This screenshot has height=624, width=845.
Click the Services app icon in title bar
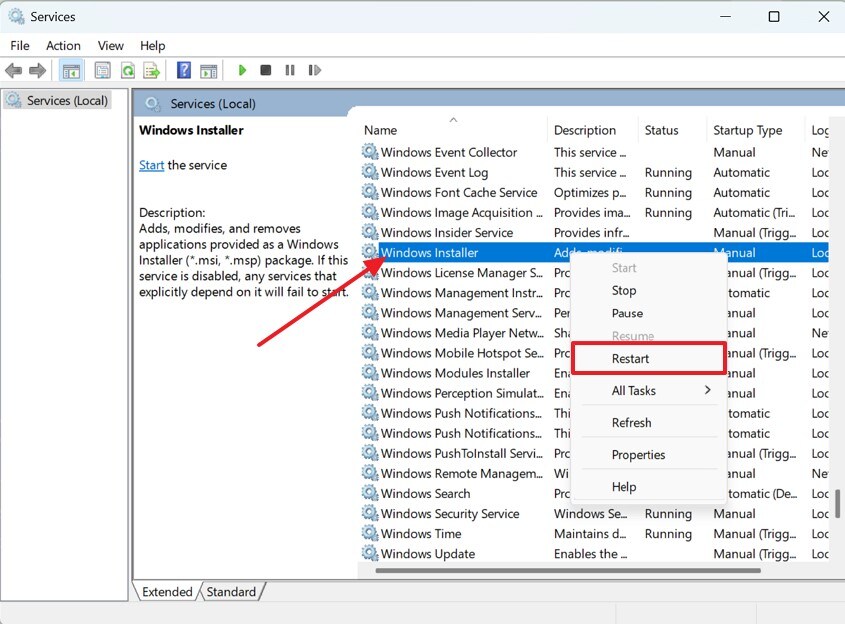tap(16, 16)
